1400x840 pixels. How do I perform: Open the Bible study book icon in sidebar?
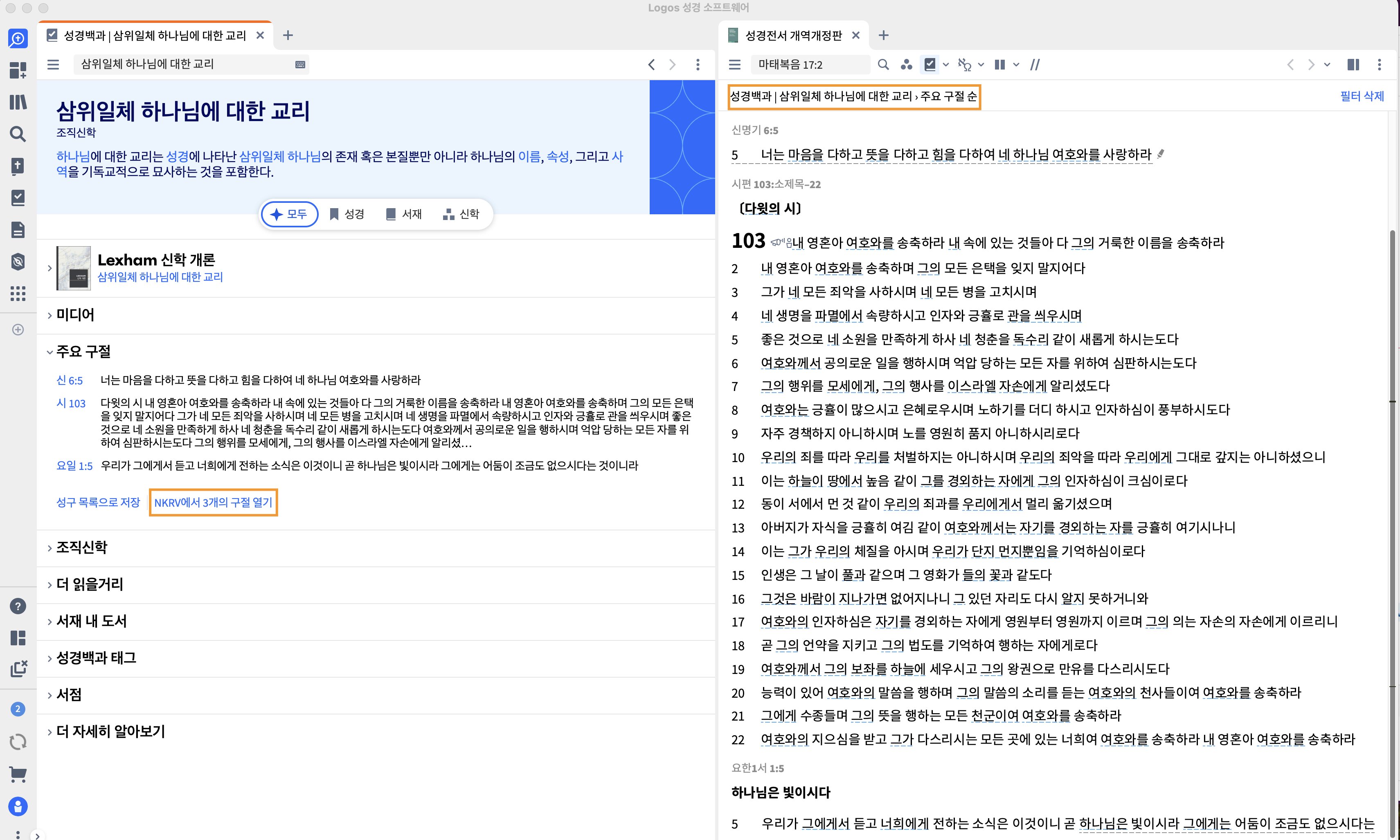(x=18, y=166)
